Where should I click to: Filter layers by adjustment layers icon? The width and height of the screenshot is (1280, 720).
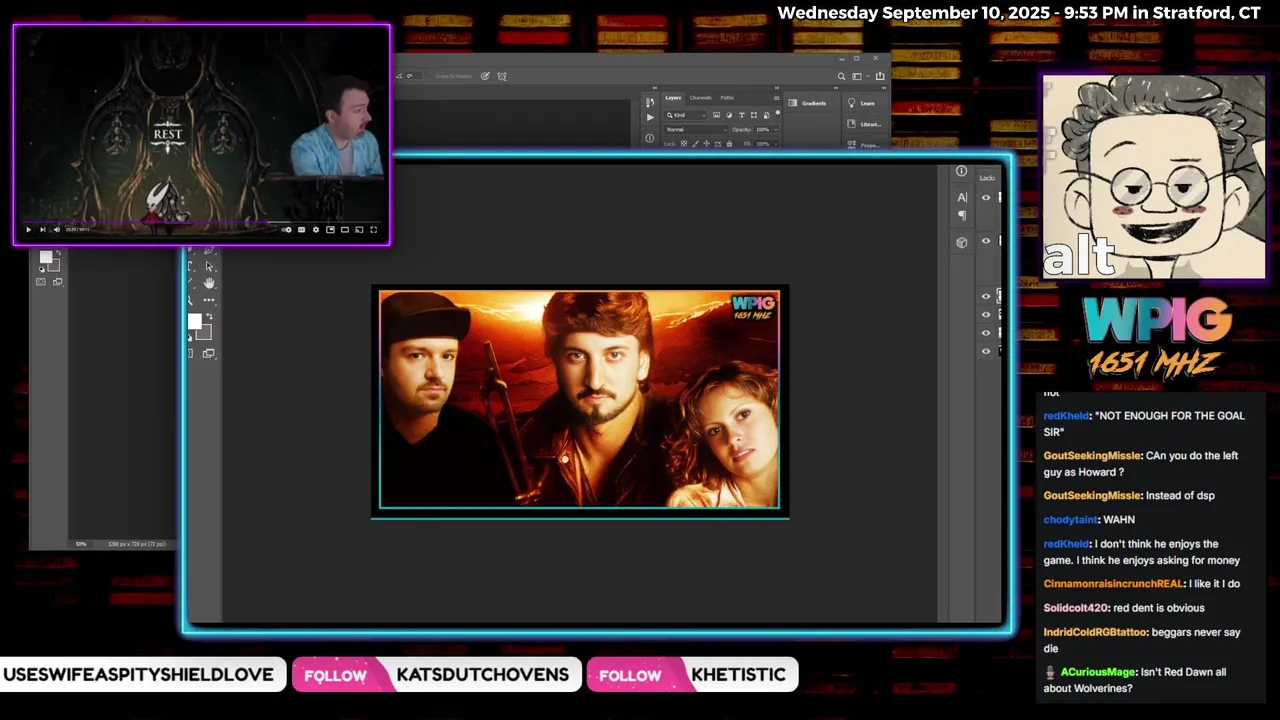729,115
